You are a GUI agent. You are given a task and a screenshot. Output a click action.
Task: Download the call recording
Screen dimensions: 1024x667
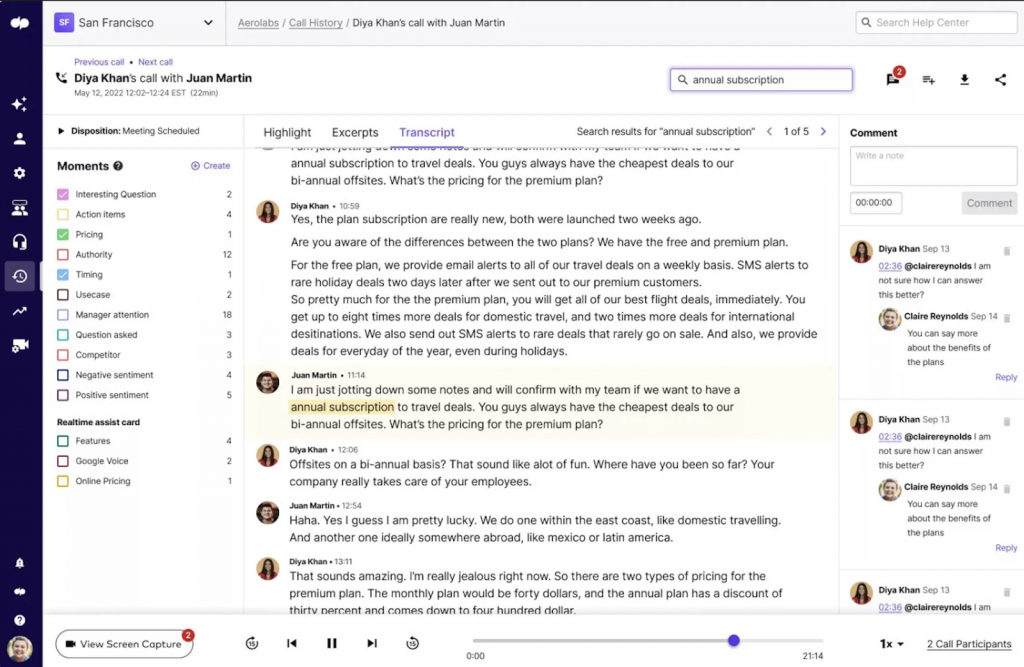click(x=964, y=80)
